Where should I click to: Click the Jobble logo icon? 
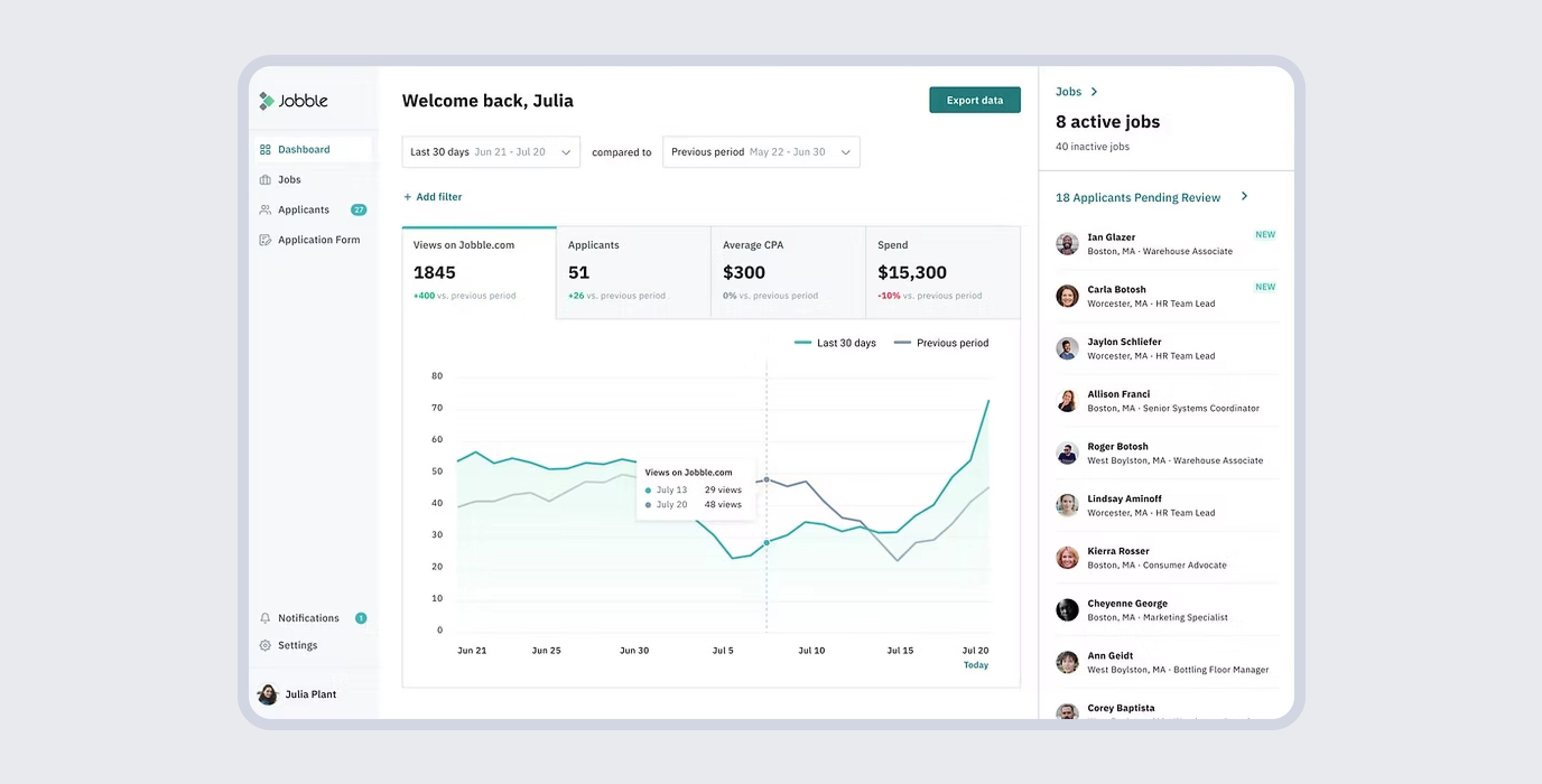point(267,101)
